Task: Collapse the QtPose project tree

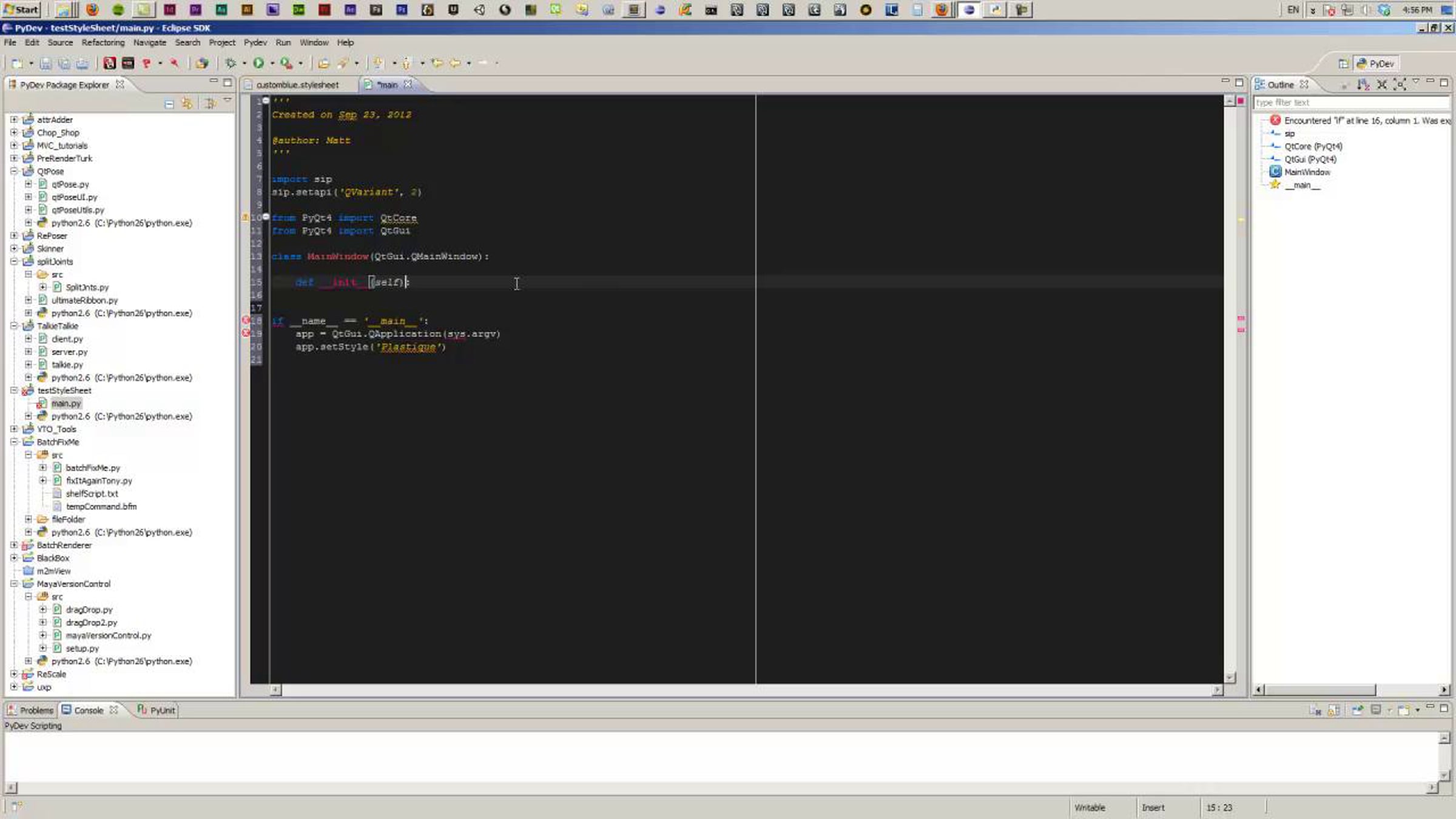Action: pyautogui.click(x=13, y=171)
